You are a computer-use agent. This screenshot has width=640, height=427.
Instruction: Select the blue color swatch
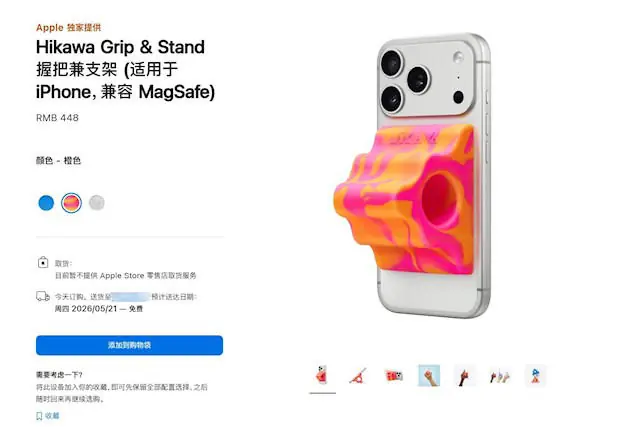coord(46,203)
